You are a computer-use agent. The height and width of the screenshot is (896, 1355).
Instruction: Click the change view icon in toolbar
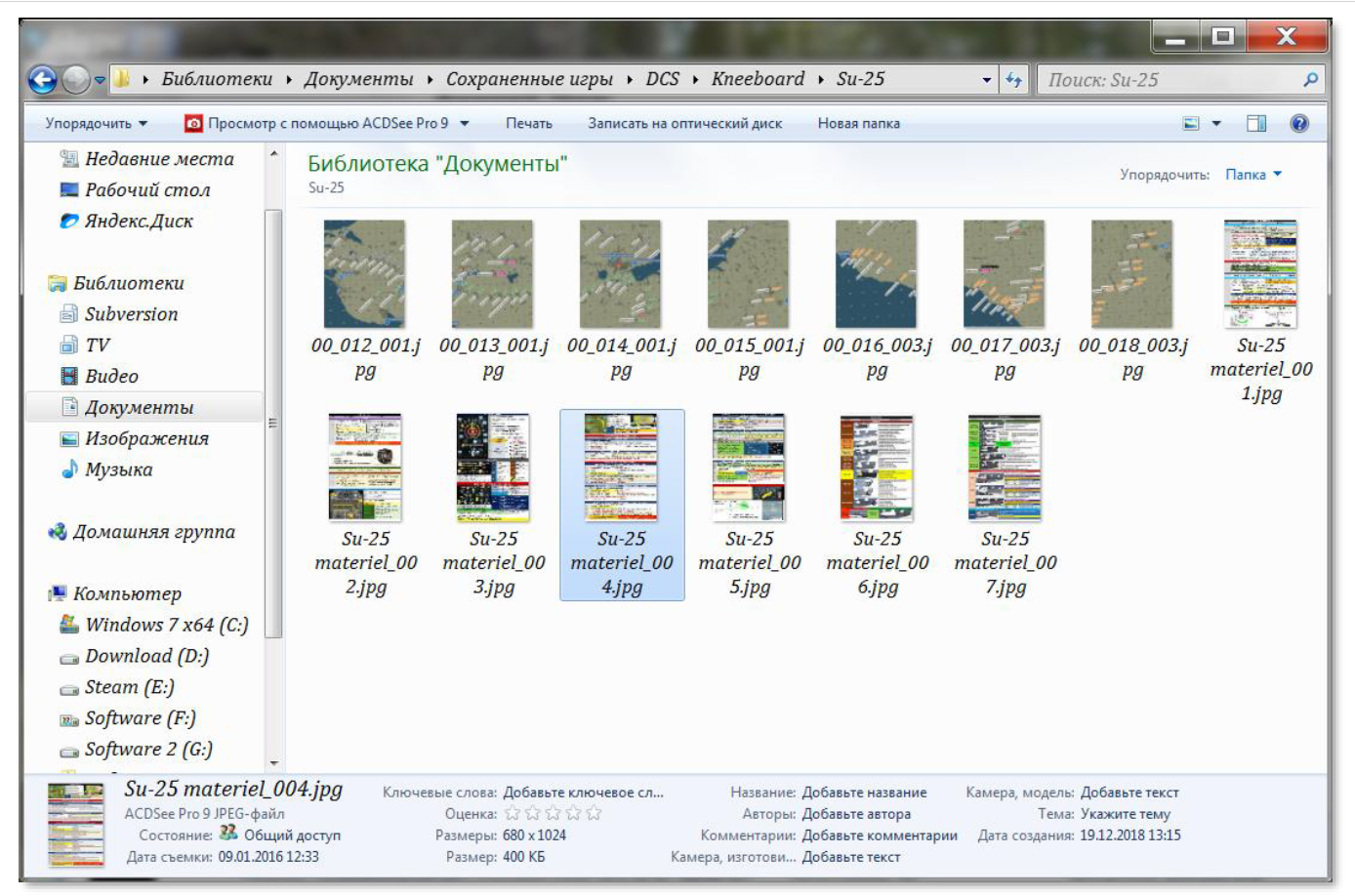pyautogui.click(x=1191, y=123)
